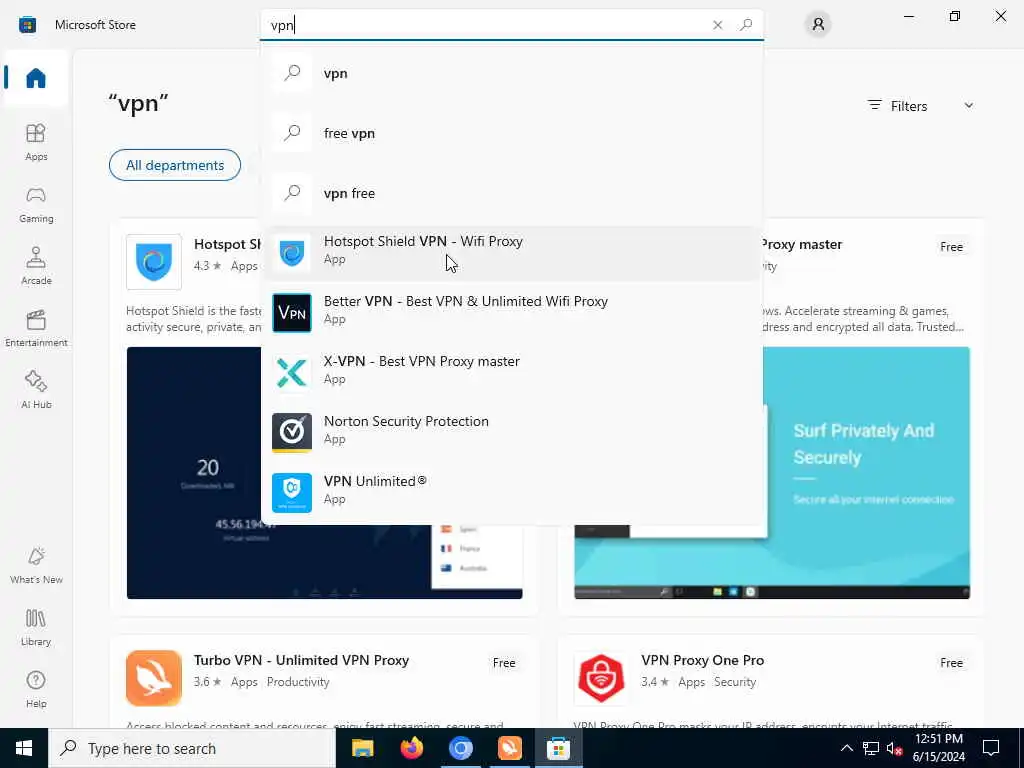Expand the Filters dropdown chevron
Screen dimensions: 1024x768
coord(968,106)
